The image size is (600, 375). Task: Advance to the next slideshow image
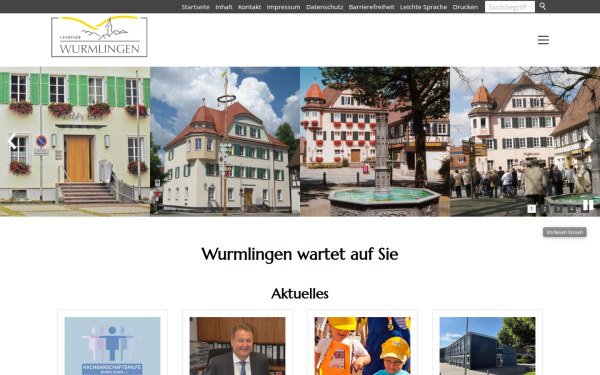coord(589,141)
